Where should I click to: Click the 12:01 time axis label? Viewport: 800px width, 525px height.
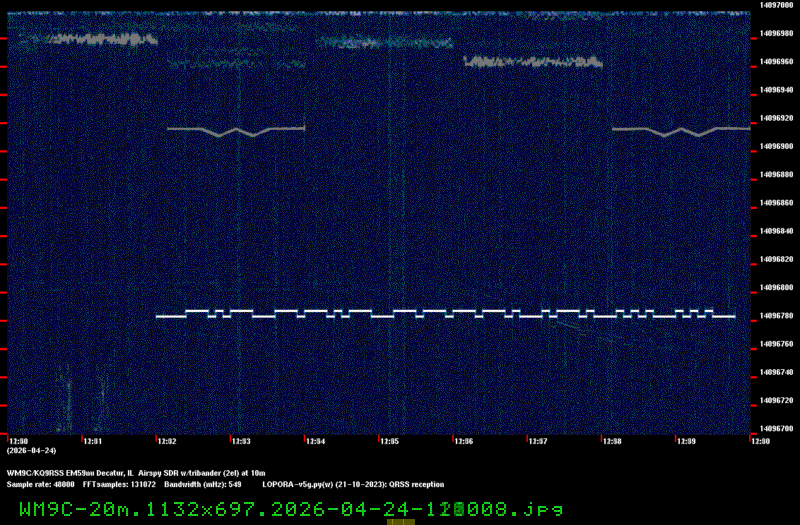coord(92,440)
